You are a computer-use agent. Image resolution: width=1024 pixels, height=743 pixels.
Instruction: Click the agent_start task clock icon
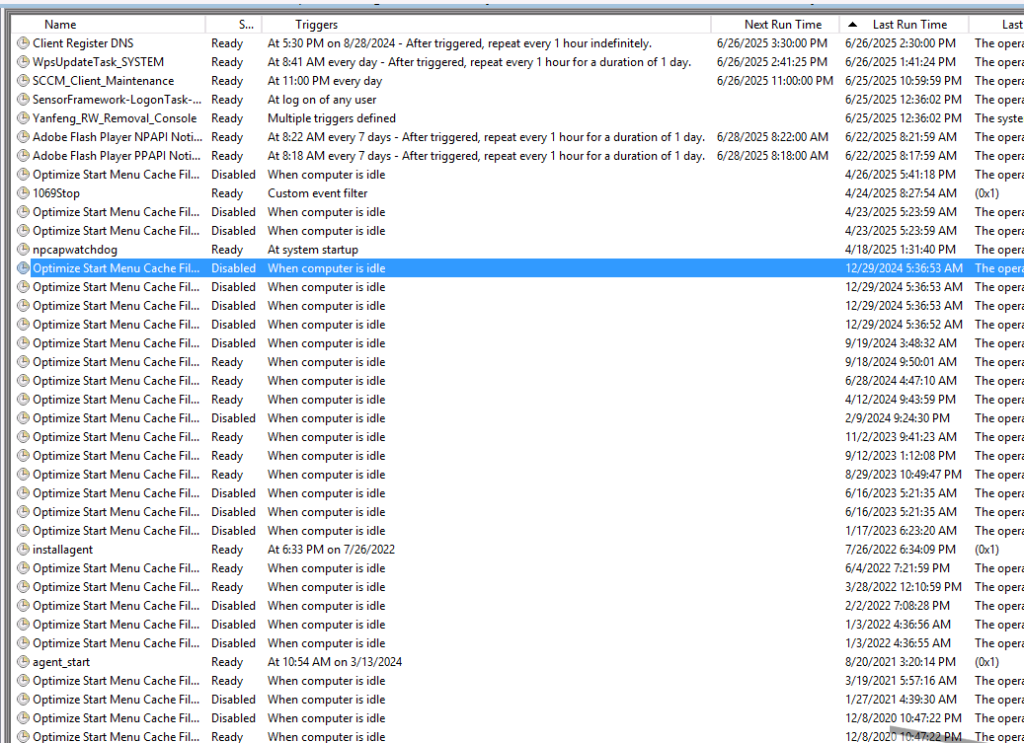[24, 662]
